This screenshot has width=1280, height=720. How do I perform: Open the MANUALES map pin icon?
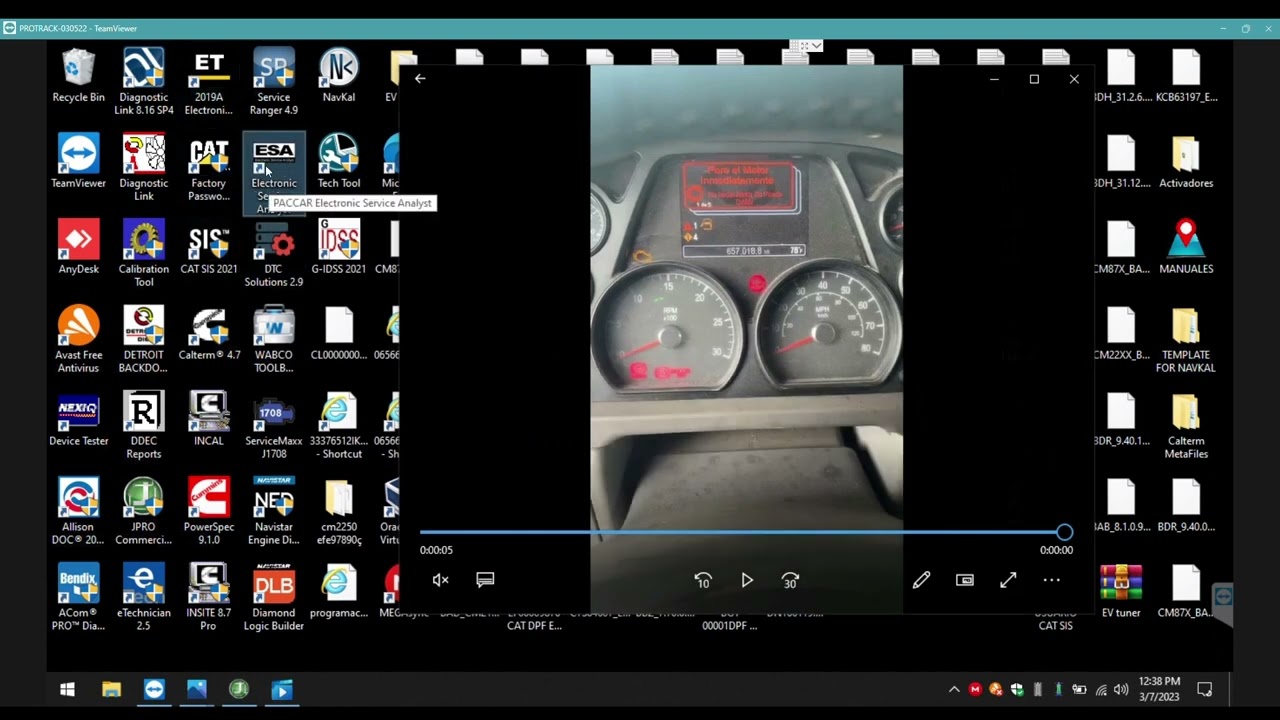pyautogui.click(x=1186, y=248)
